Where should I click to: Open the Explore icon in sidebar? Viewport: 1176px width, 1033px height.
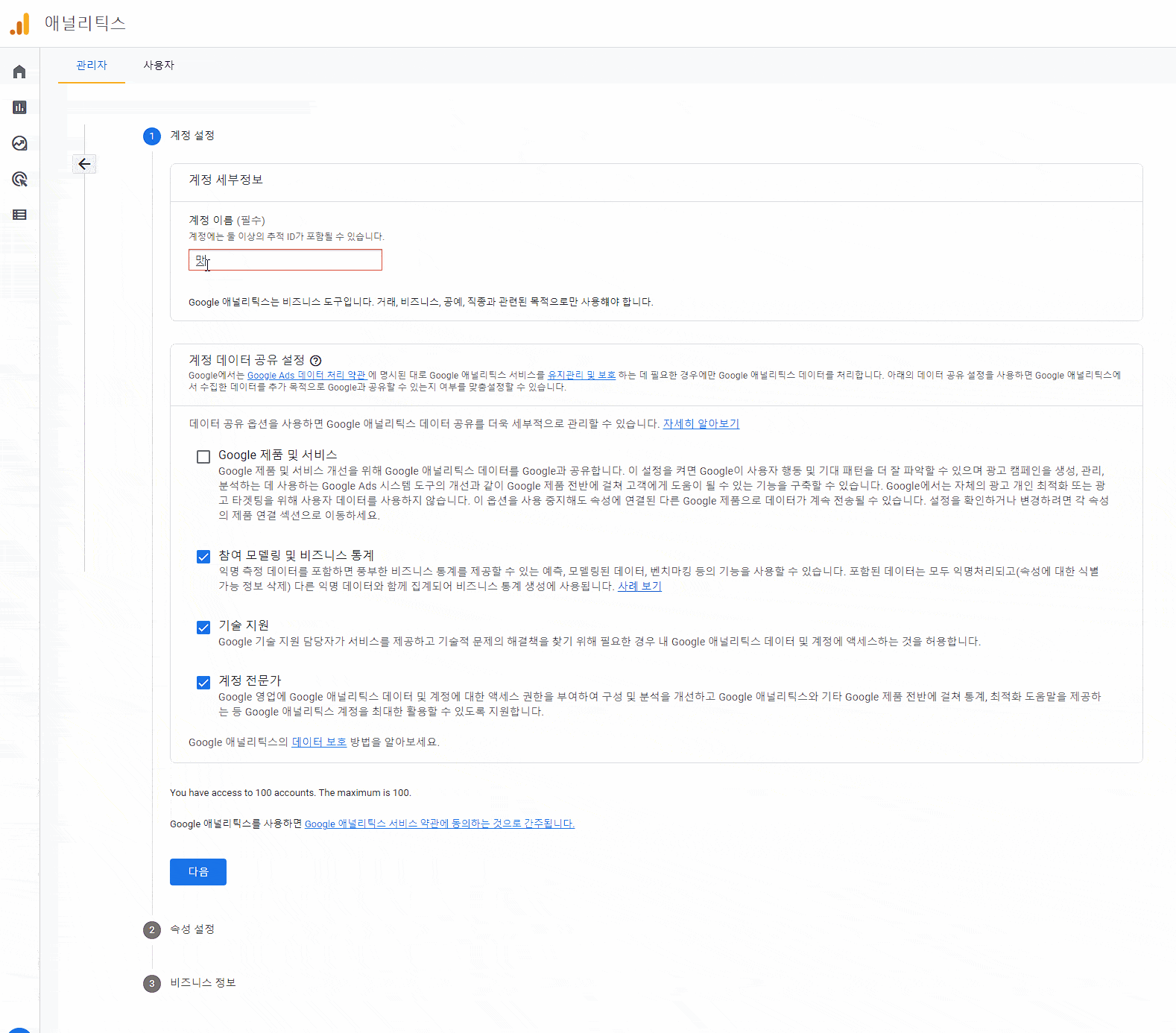[19, 143]
